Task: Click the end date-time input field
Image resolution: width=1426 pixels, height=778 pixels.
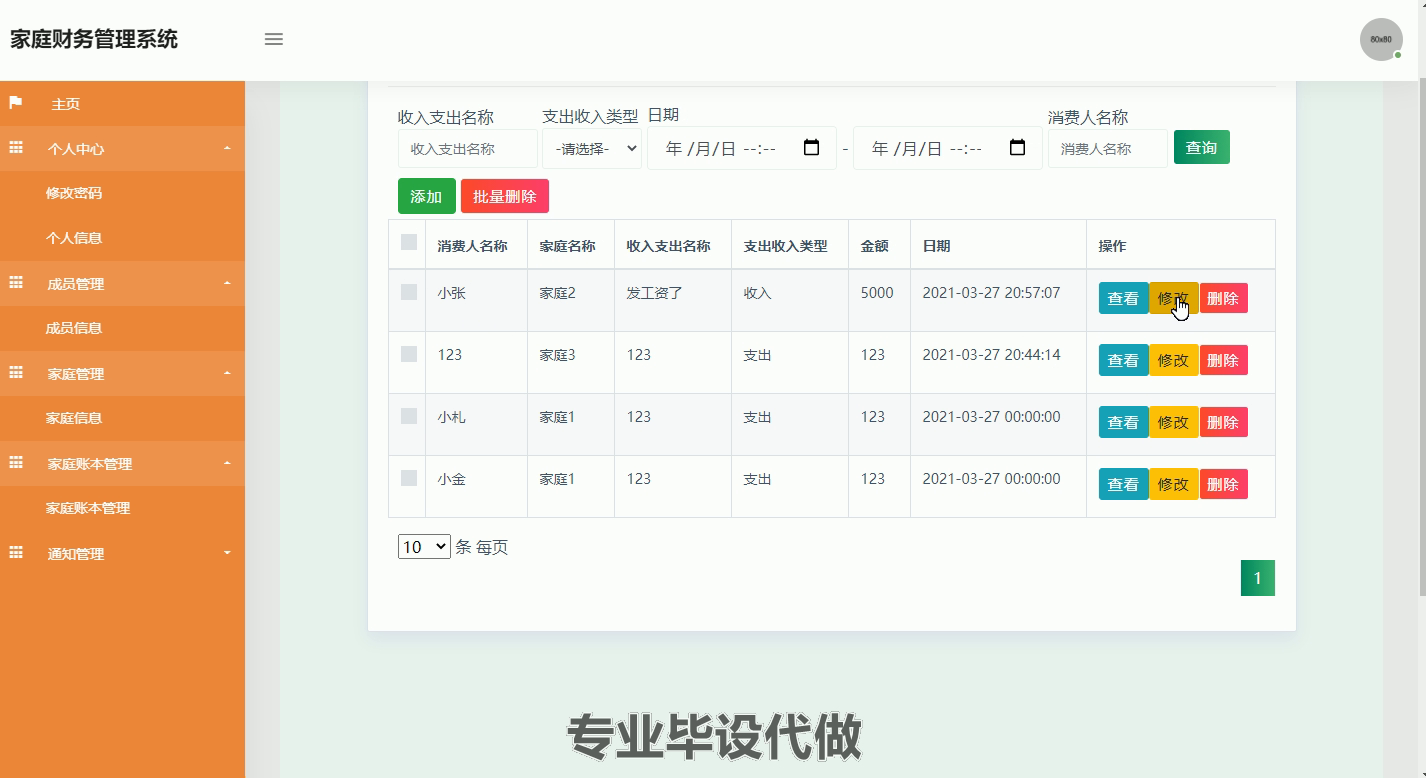Action: coord(948,148)
